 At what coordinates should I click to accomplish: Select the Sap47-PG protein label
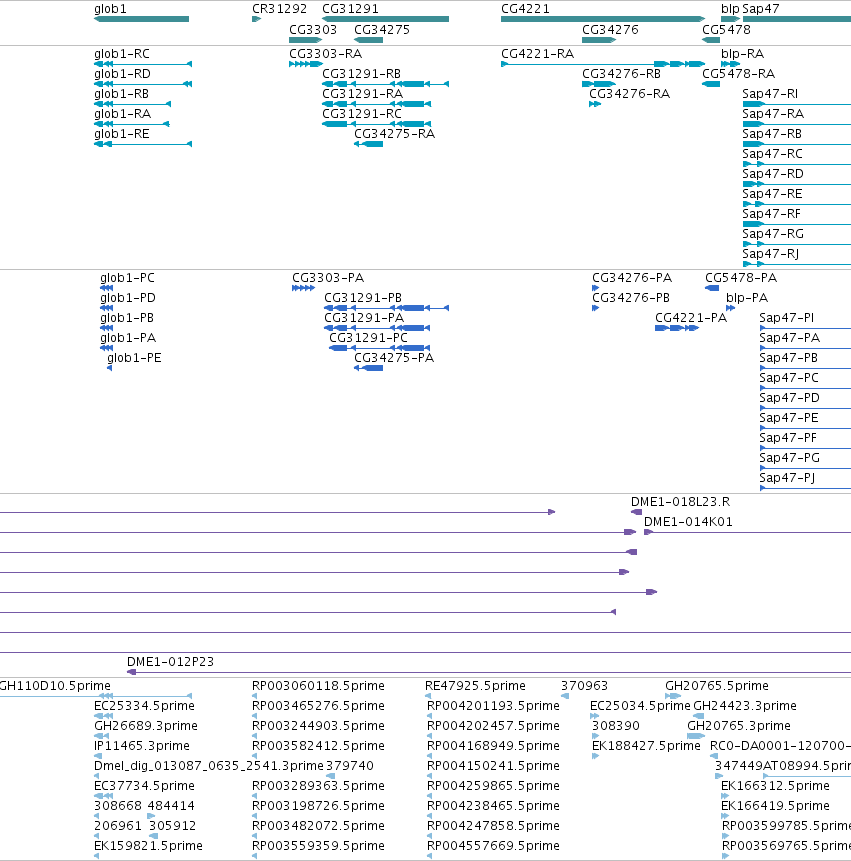789,458
